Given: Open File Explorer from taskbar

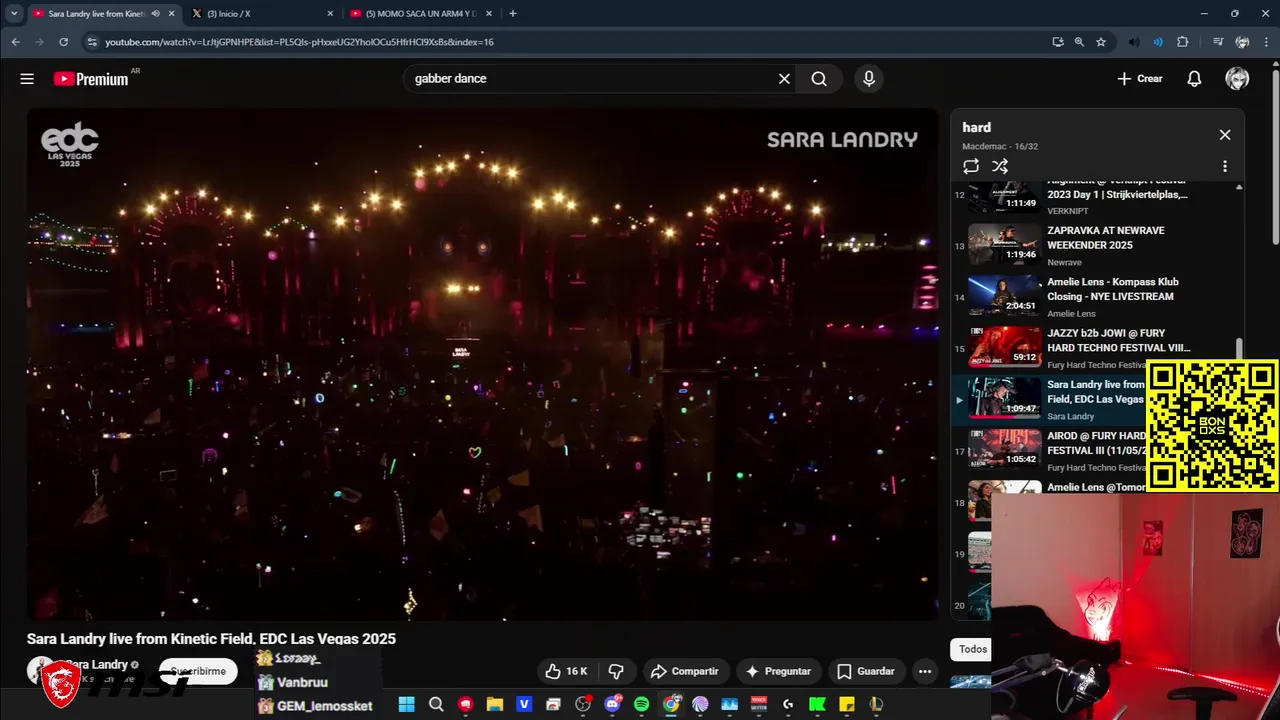Looking at the screenshot, I should 494,705.
